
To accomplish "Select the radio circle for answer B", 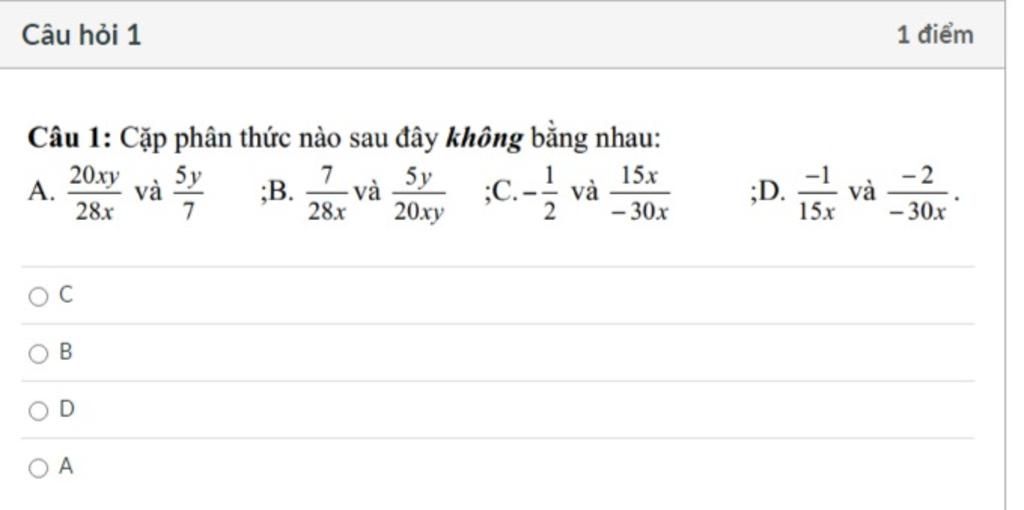I will (39, 354).
